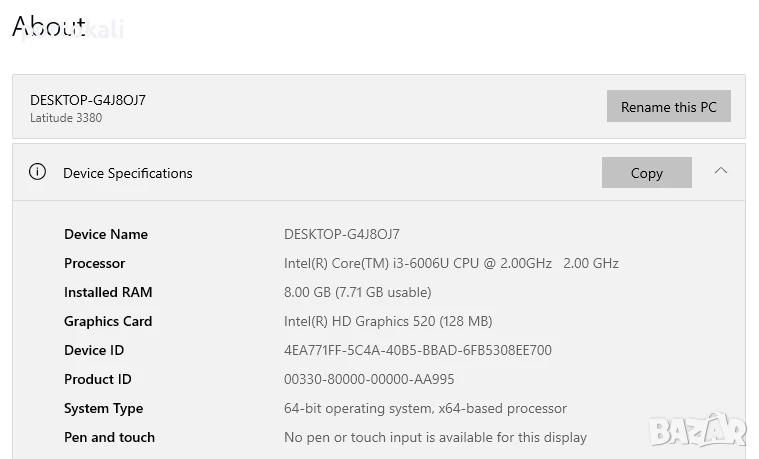Click the Latitude 3380 model text
Screen dimensions: 759x459
[66, 118]
